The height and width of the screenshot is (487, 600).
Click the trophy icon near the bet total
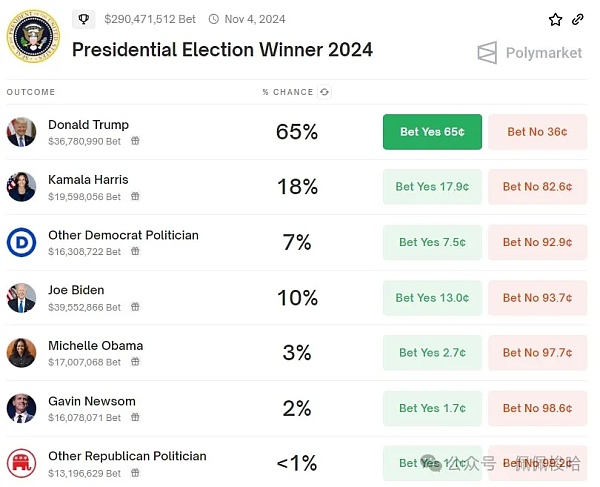(85, 19)
